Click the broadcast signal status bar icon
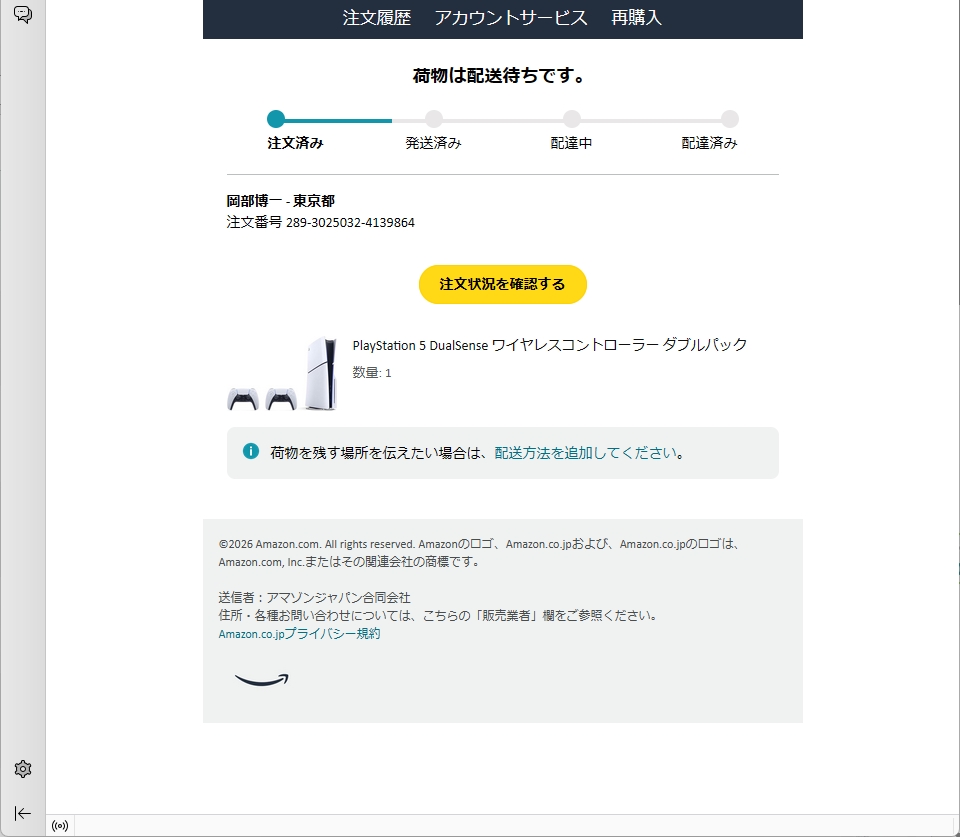The height and width of the screenshot is (837, 960). pyautogui.click(x=60, y=826)
